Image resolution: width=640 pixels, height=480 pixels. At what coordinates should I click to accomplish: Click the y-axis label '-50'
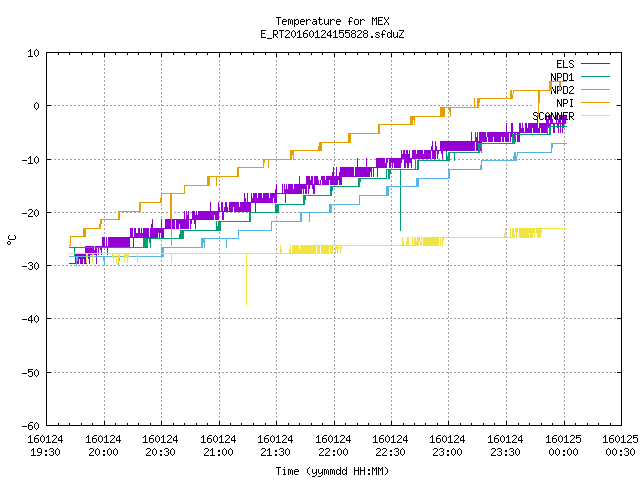pos(31,373)
